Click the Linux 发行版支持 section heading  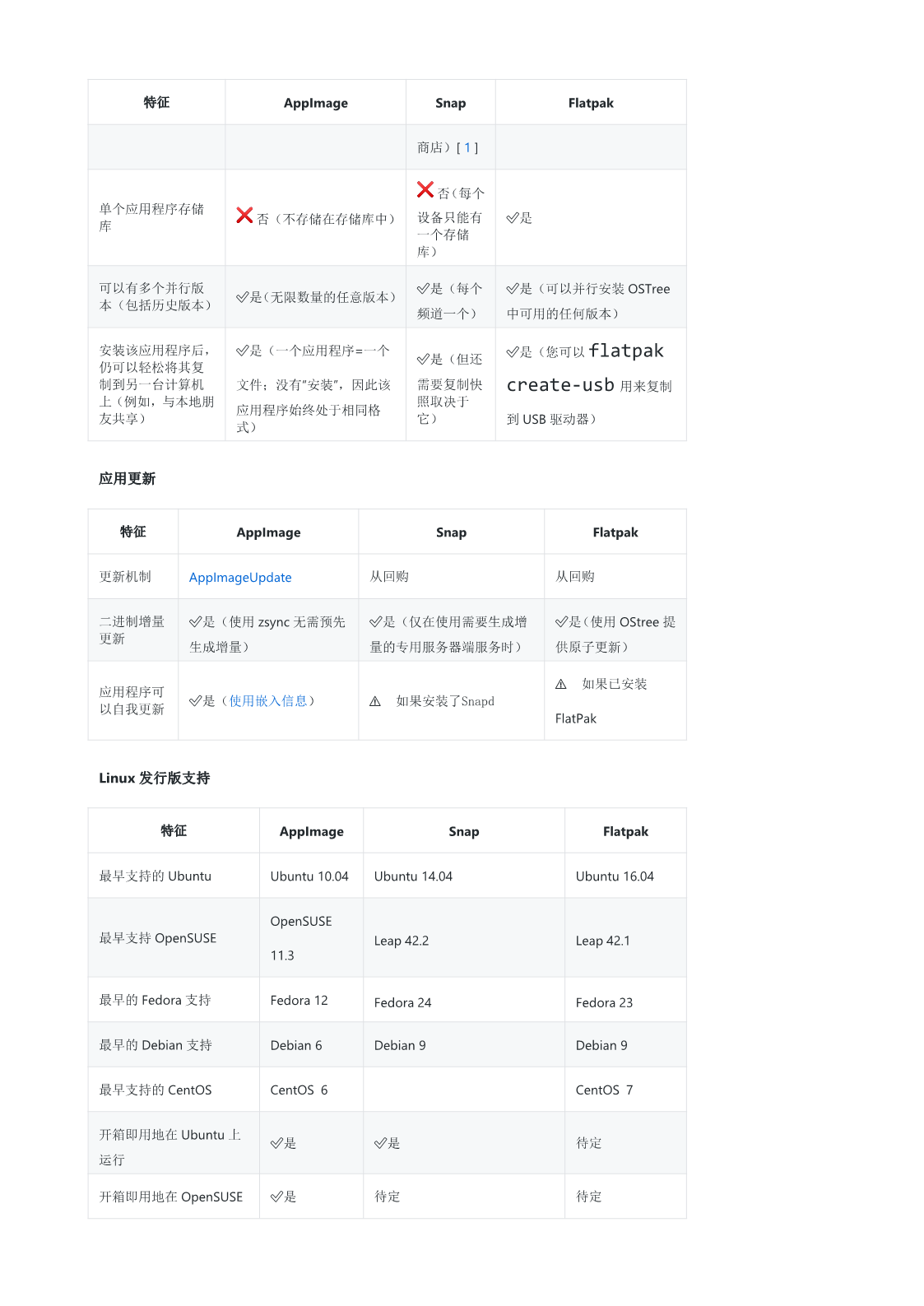click(x=155, y=778)
